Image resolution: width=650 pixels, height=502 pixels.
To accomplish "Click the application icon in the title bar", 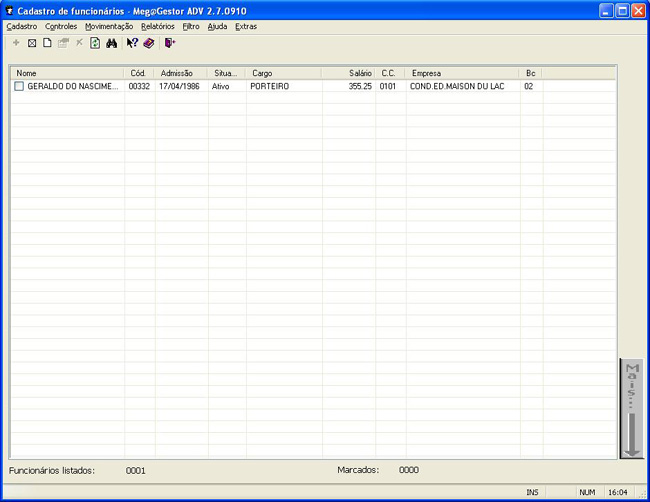I will pos(10,11).
